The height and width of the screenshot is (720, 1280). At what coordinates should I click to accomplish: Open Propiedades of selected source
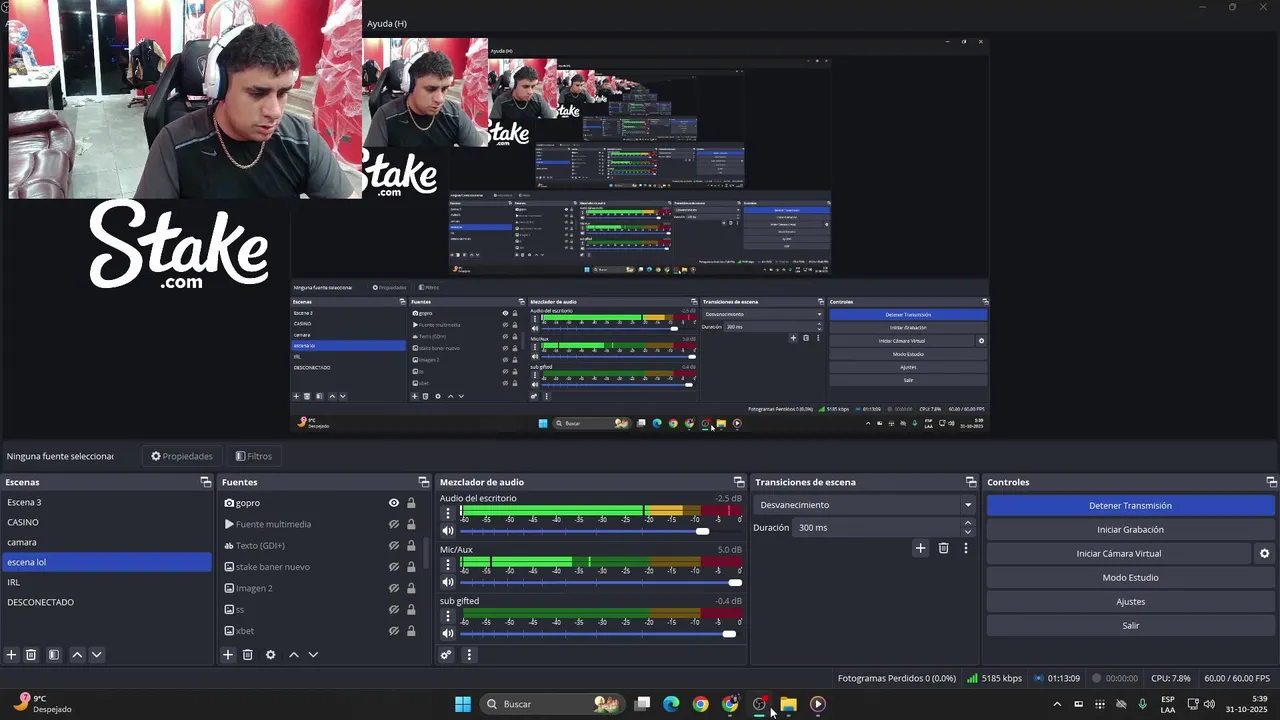coord(181,456)
